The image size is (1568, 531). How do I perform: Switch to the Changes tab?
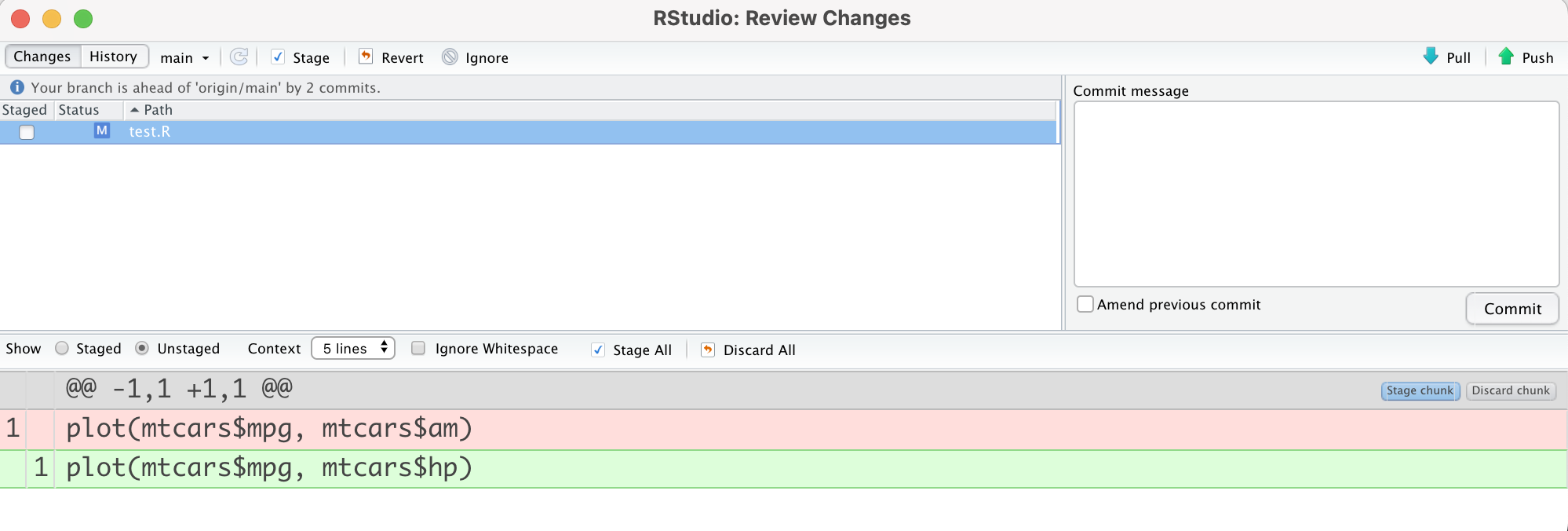point(42,57)
